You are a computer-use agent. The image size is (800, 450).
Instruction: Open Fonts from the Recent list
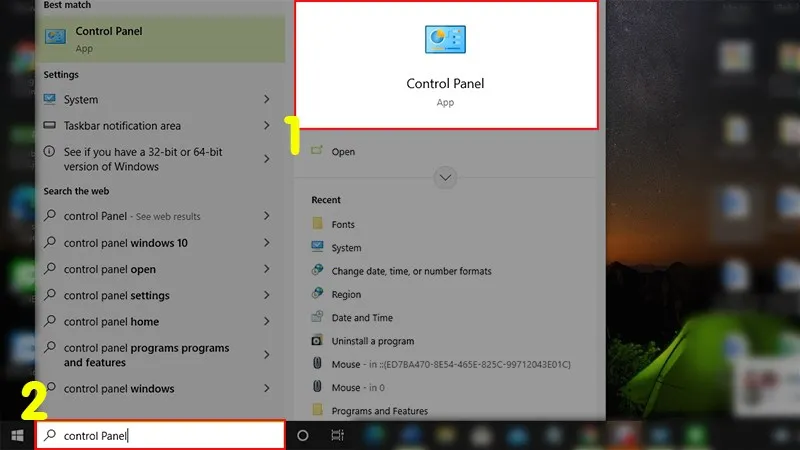point(343,224)
